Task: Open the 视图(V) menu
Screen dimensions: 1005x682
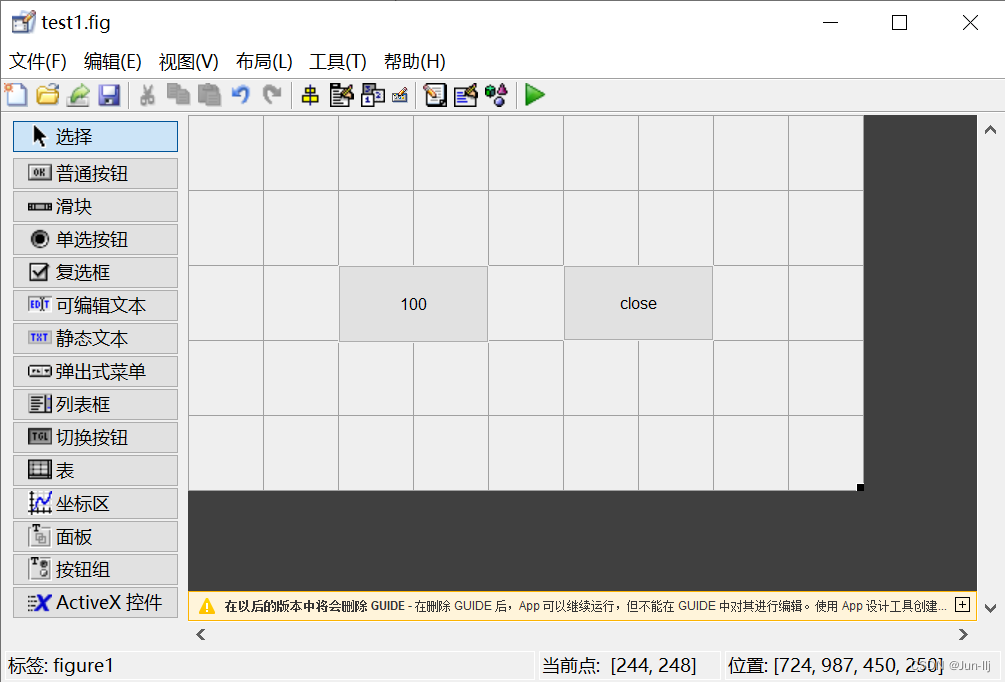Action: (188, 62)
